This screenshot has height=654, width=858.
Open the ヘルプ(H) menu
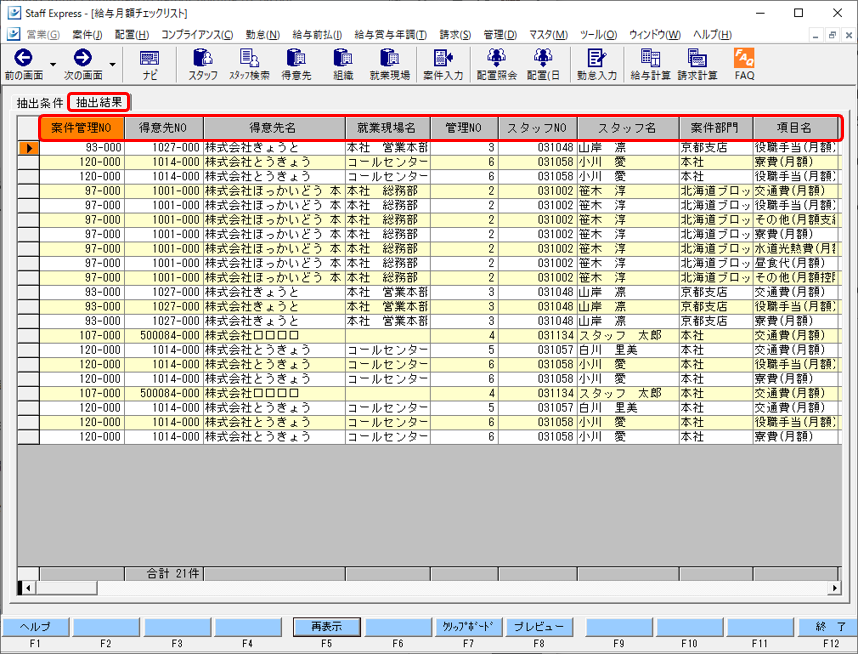tap(712, 34)
